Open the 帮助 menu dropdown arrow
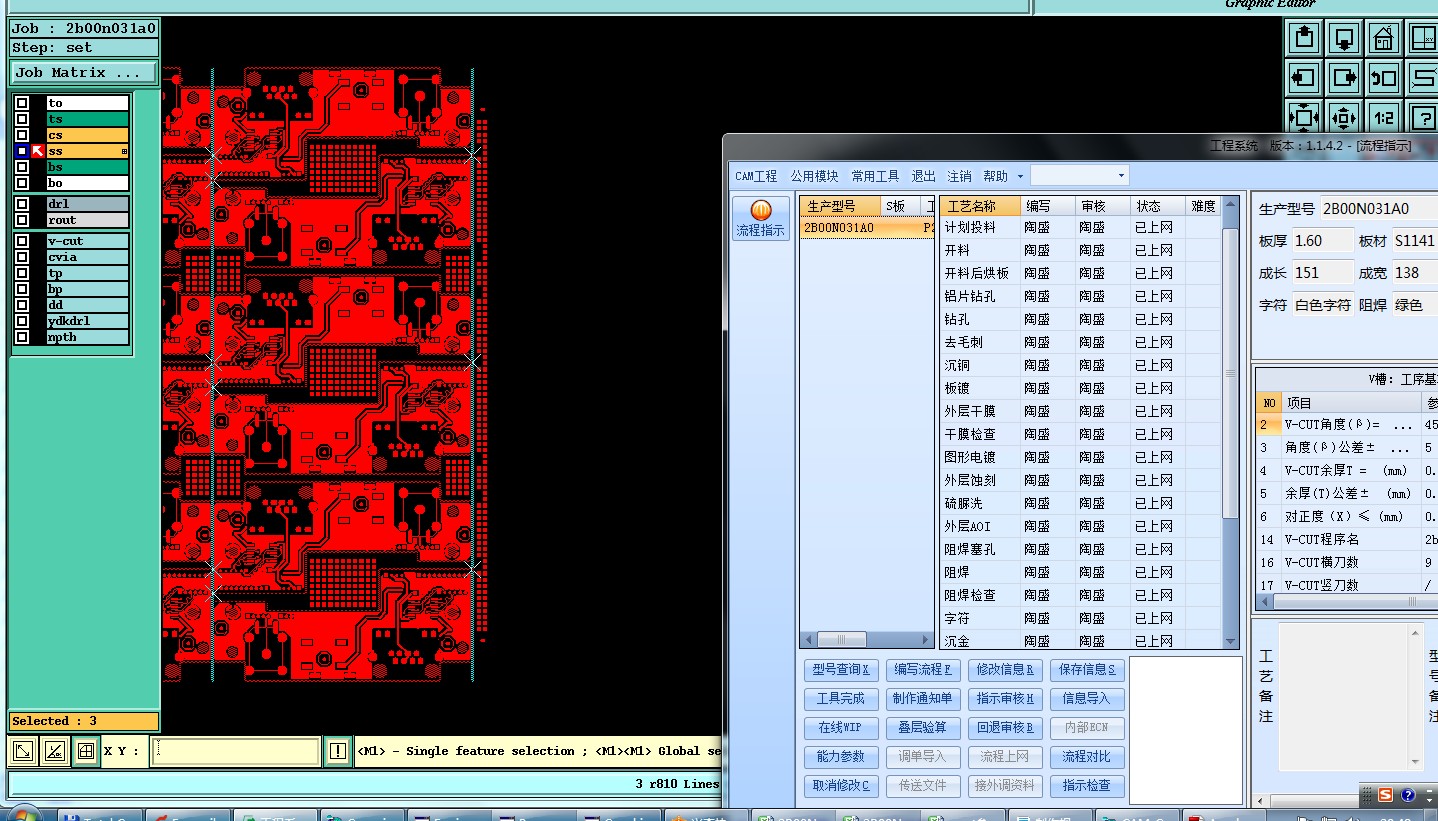 [x=1020, y=176]
